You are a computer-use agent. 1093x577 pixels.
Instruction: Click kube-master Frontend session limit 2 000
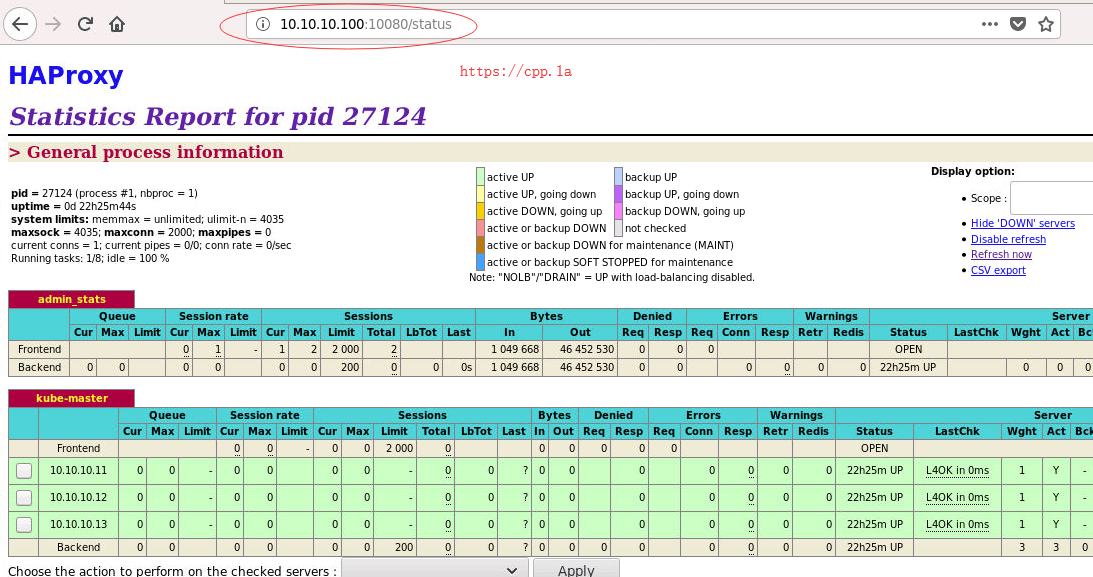click(x=394, y=448)
